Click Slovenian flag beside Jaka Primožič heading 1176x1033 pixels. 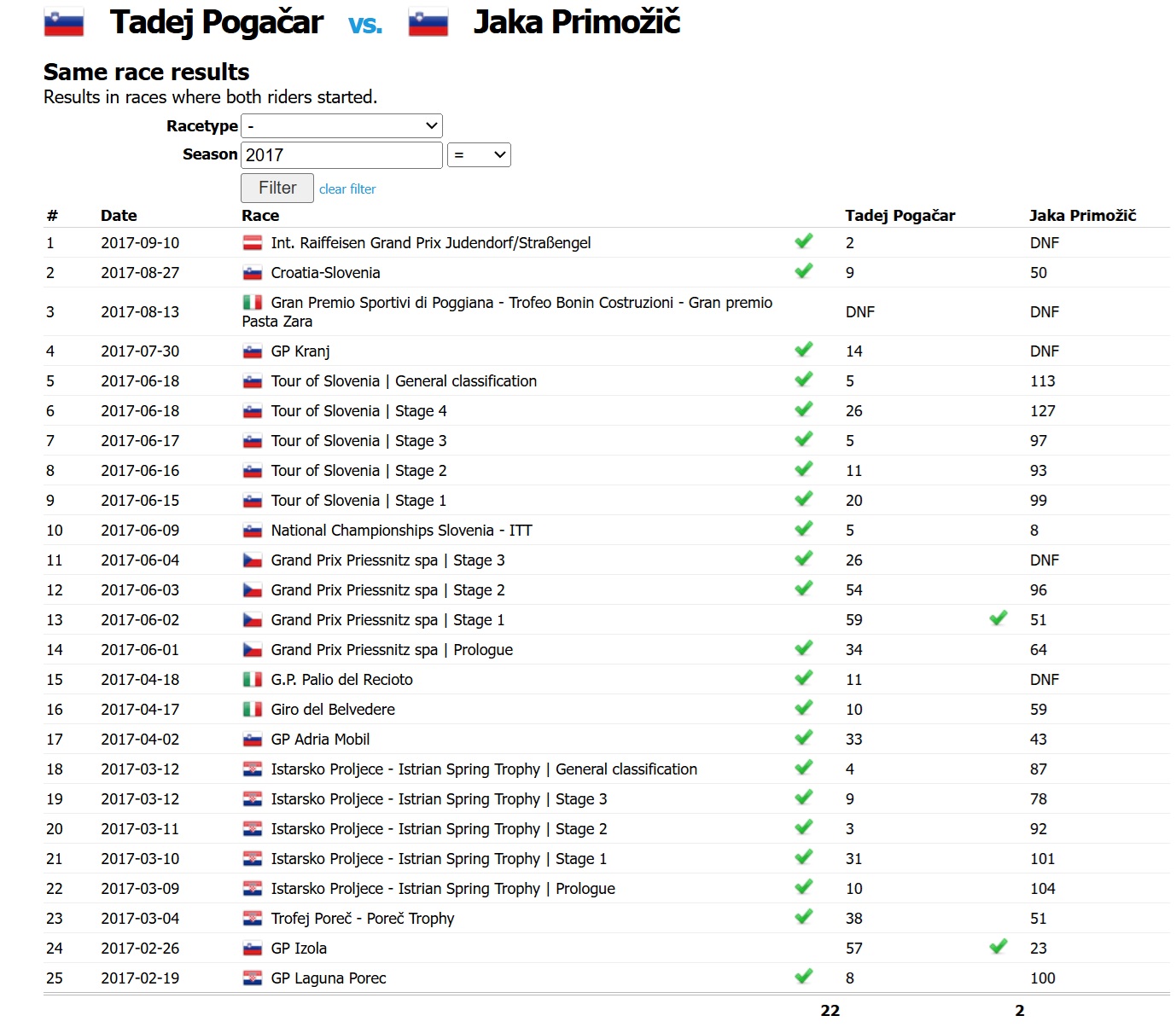[428, 23]
